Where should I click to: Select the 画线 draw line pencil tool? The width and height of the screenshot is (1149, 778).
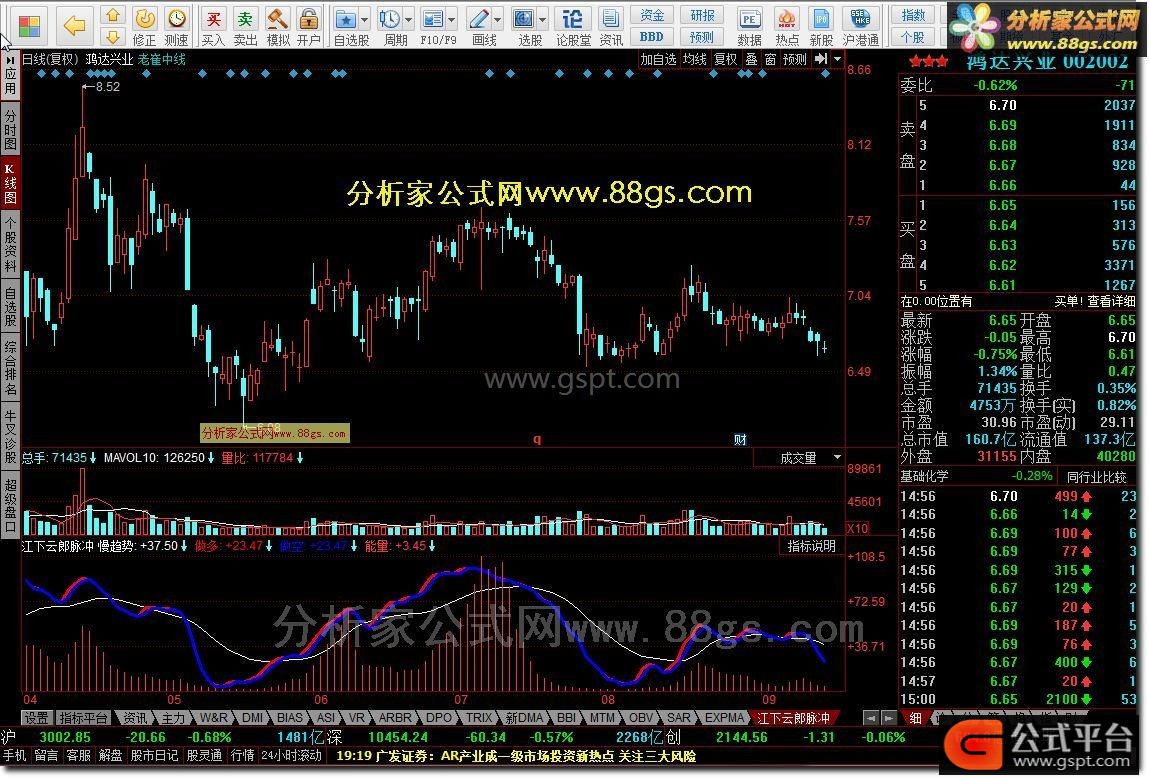[x=479, y=20]
